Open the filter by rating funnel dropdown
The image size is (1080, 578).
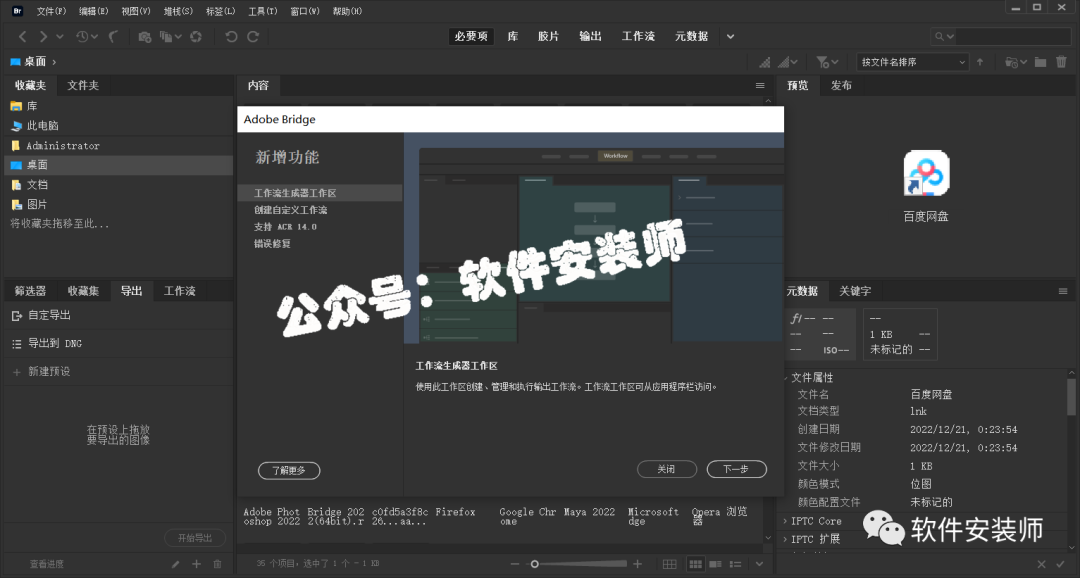coord(827,62)
